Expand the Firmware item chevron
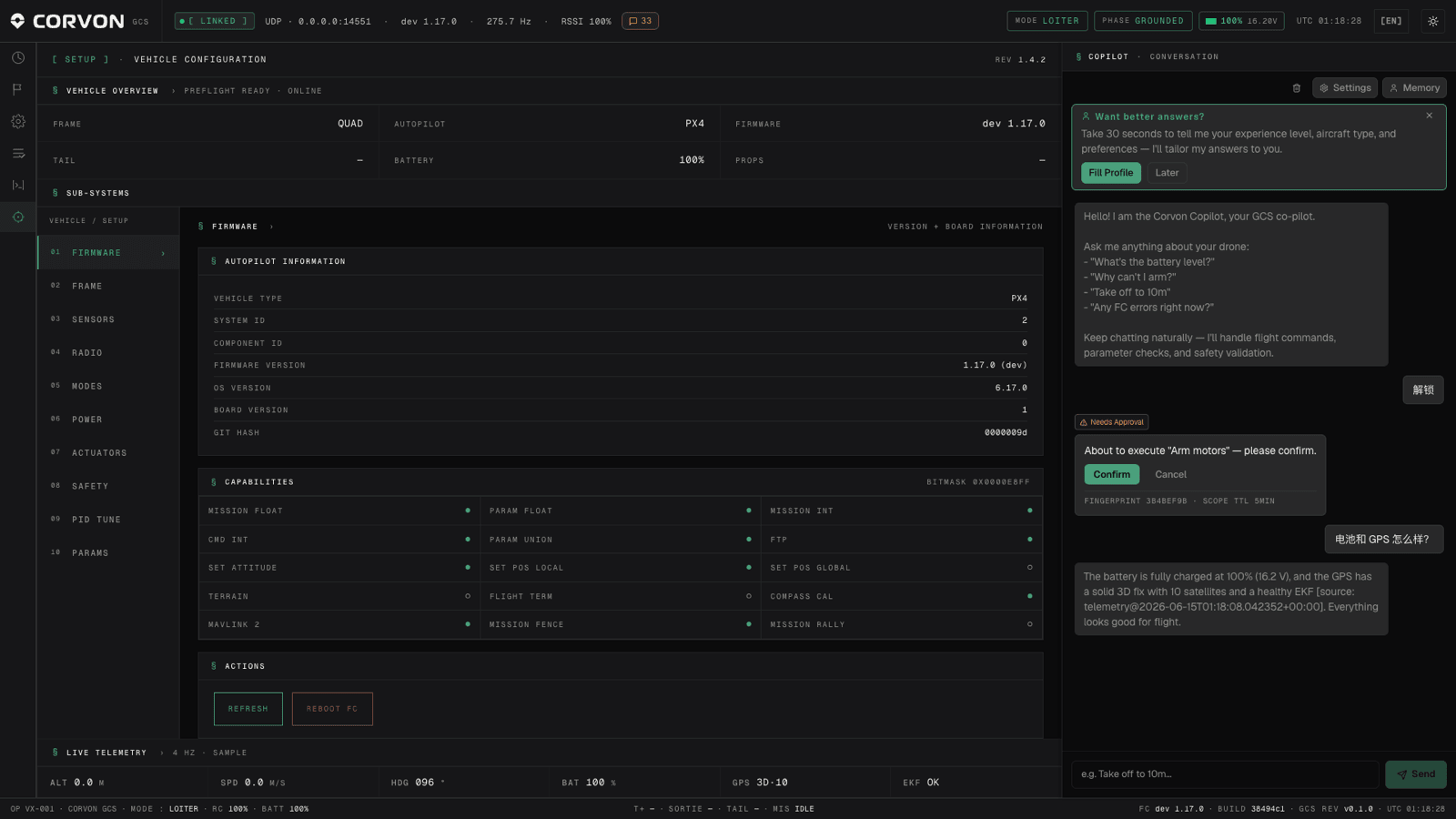Image resolution: width=1456 pixels, height=819 pixels. [x=163, y=253]
